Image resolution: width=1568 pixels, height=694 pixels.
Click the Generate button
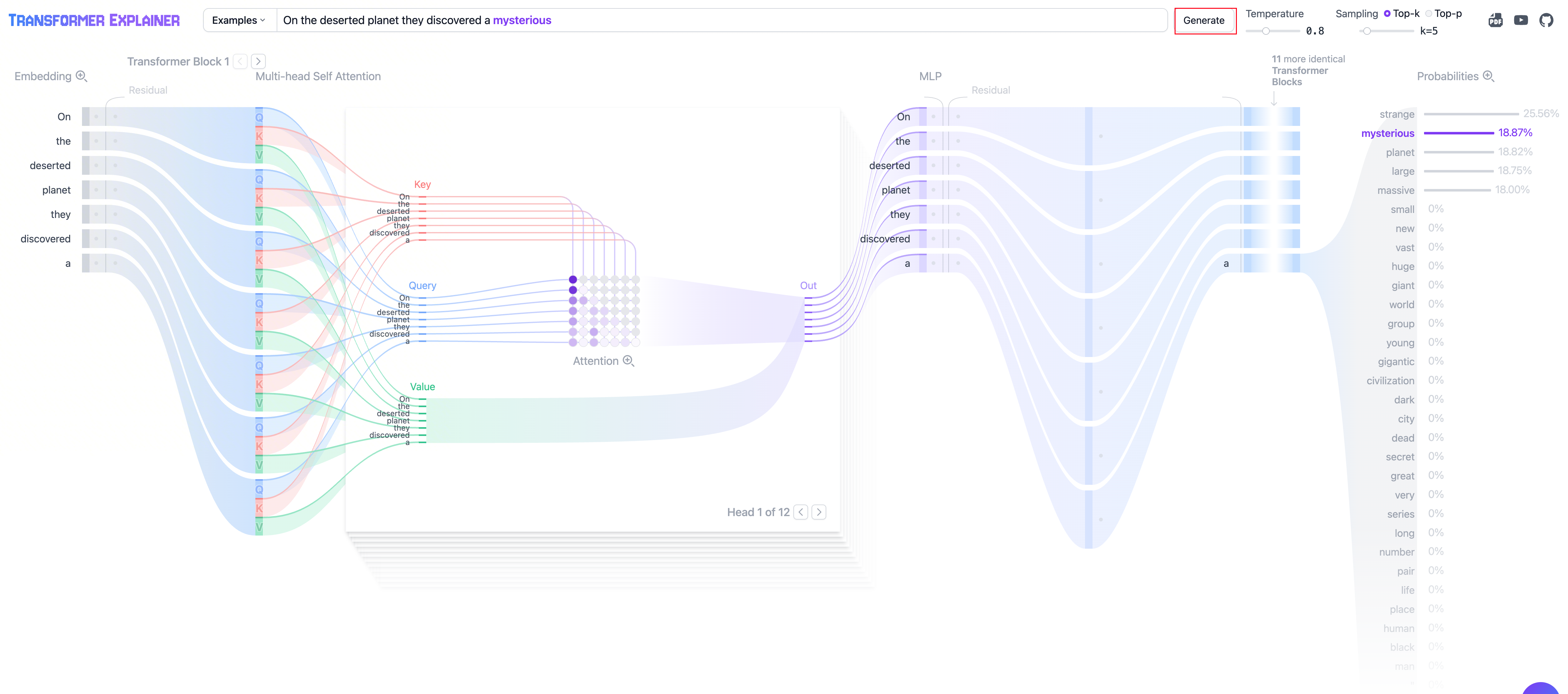click(x=1203, y=20)
